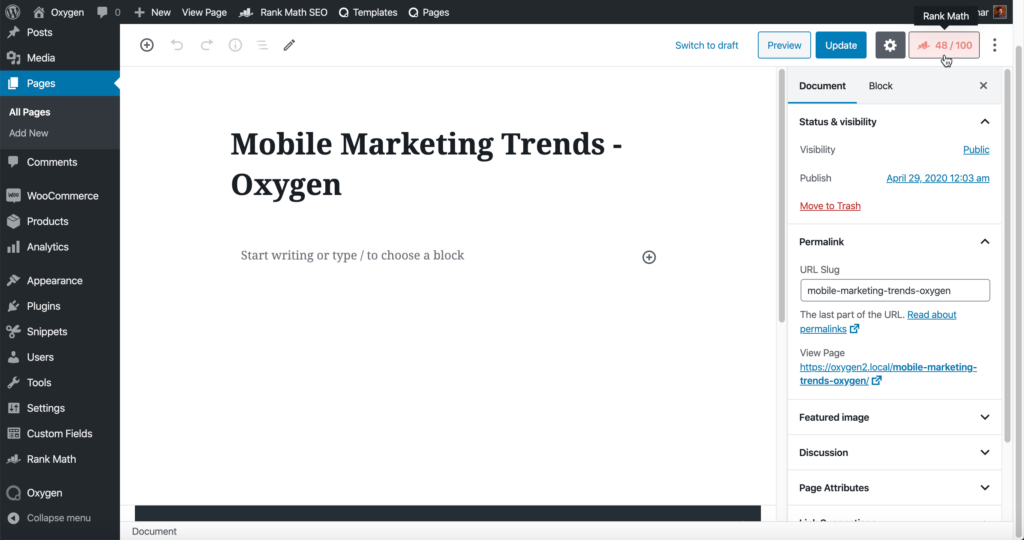Open Rank Math SEO admin bar menu
Image resolution: width=1024 pixels, height=540 pixels.
pyautogui.click(x=283, y=12)
